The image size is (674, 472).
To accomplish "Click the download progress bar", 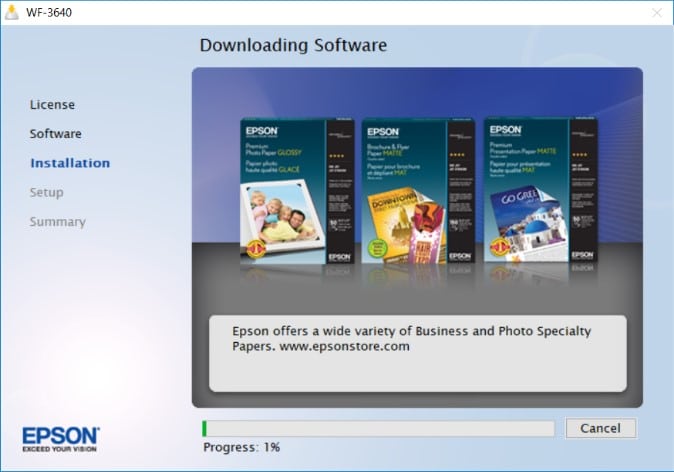I will coord(378,429).
